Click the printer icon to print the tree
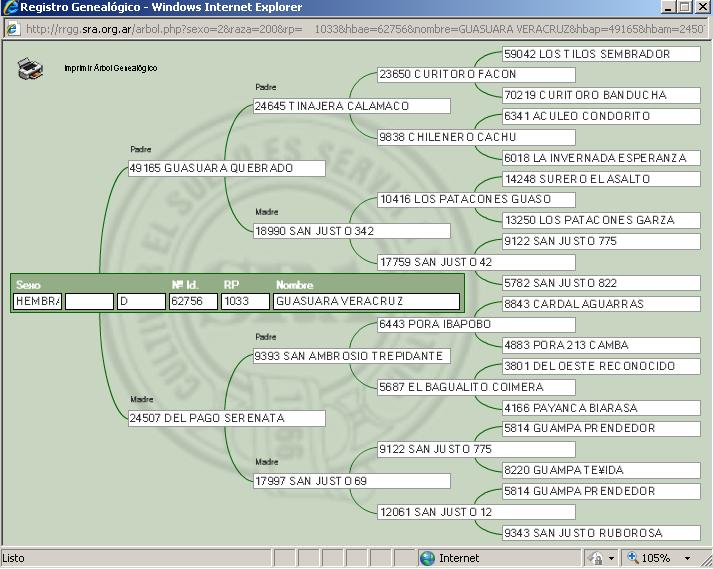This screenshot has width=713, height=569. 31,69
